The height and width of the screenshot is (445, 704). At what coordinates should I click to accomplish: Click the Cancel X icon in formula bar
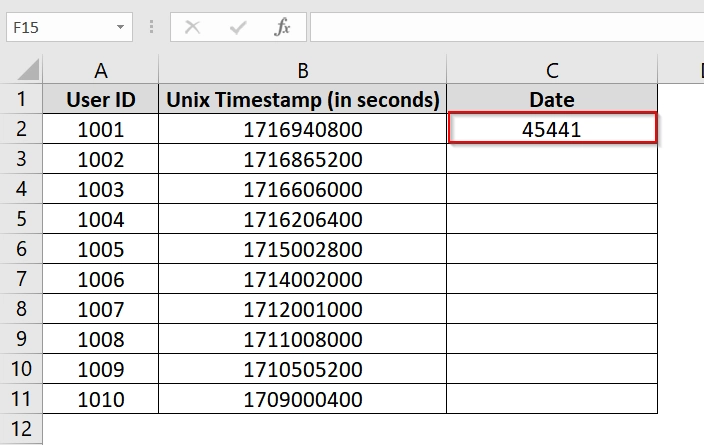(x=193, y=27)
